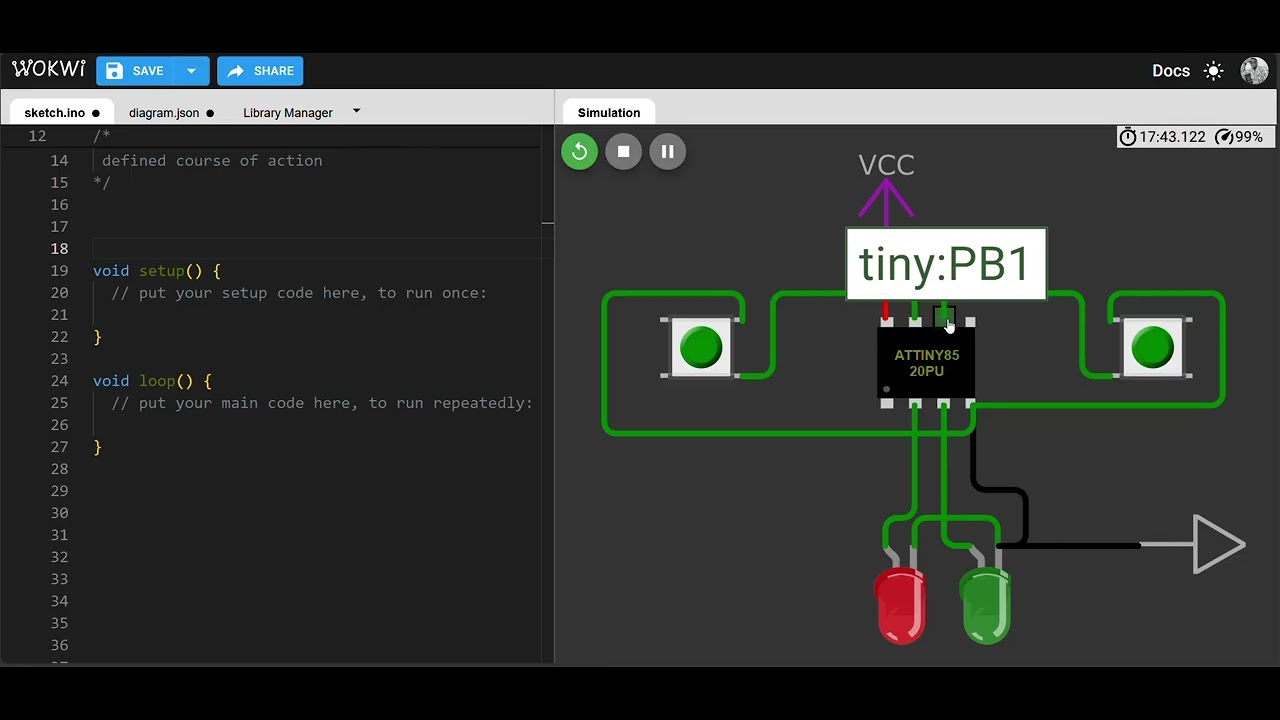Switch to the diagram.json tab
This screenshot has width=1280, height=720.
click(x=171, y=113)
